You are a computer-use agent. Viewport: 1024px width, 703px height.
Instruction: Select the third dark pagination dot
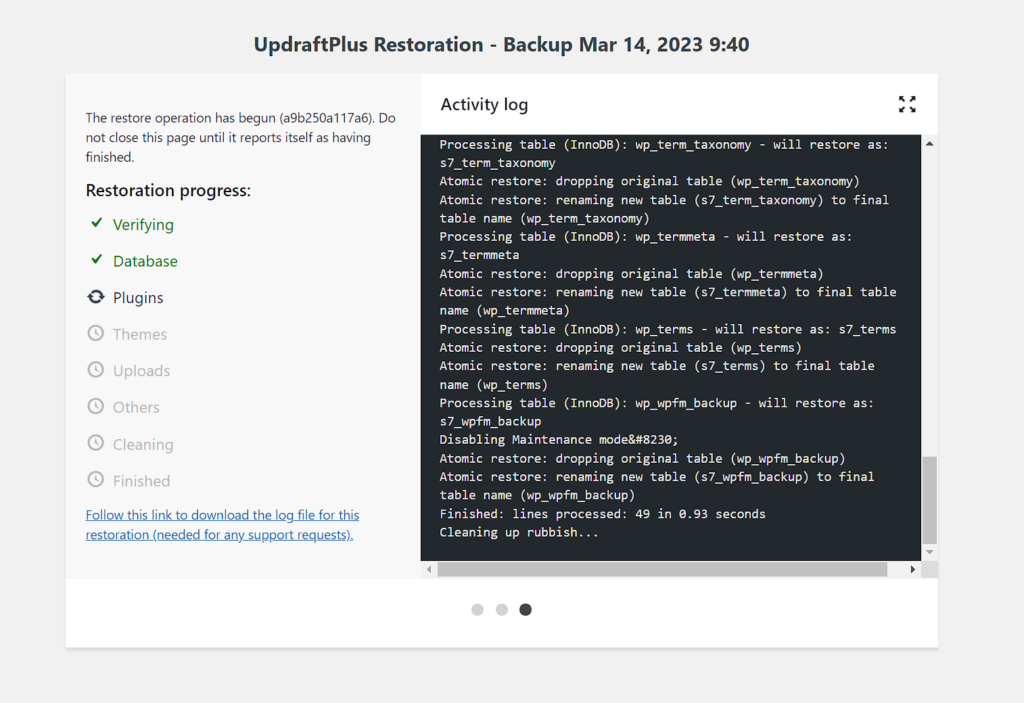pyautogui.click(x=526, y=609)
